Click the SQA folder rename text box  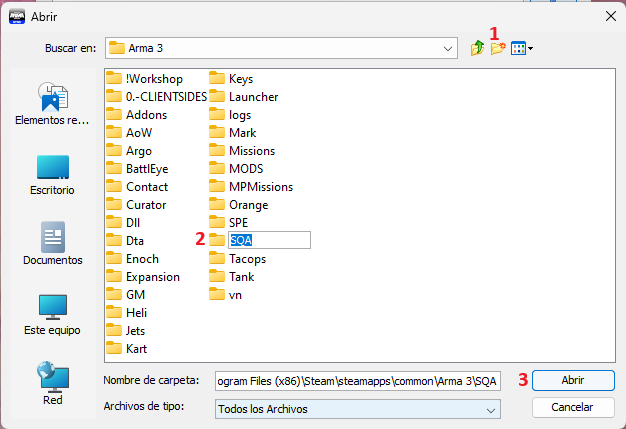pos(269,240)
